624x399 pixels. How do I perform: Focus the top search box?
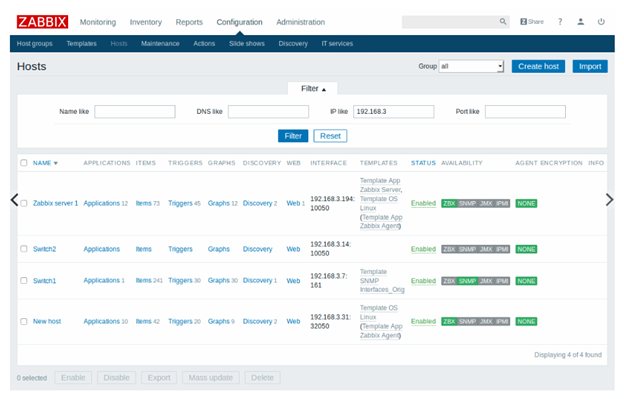coord(456,22)
